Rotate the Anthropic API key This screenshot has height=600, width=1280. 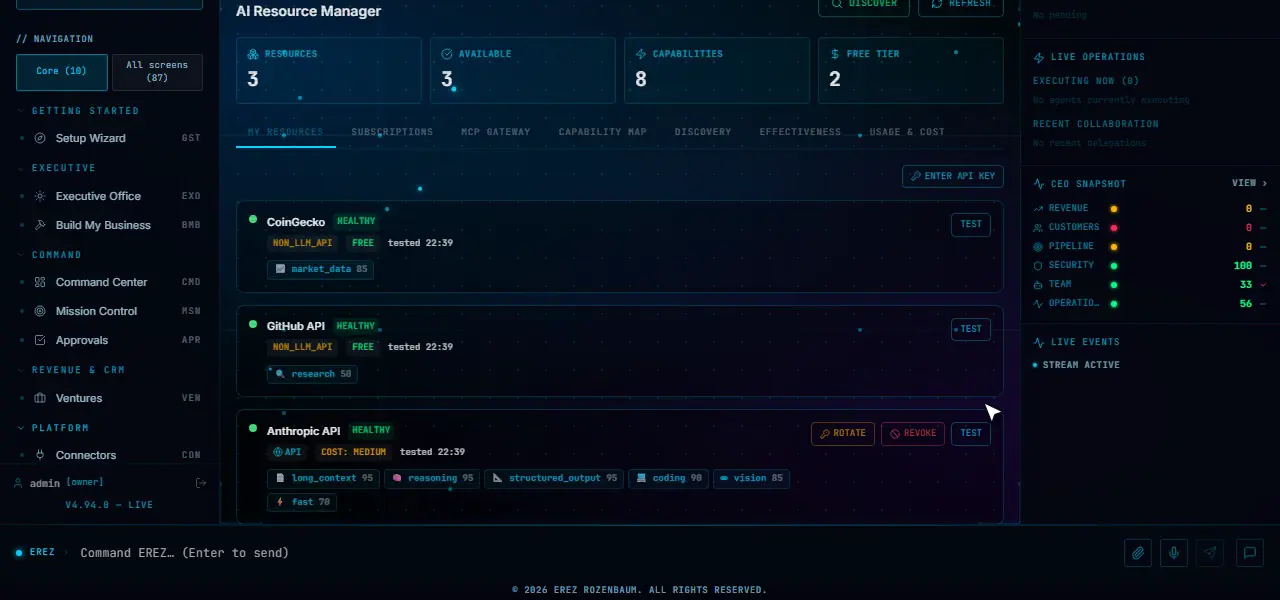[x=843, y=433]
